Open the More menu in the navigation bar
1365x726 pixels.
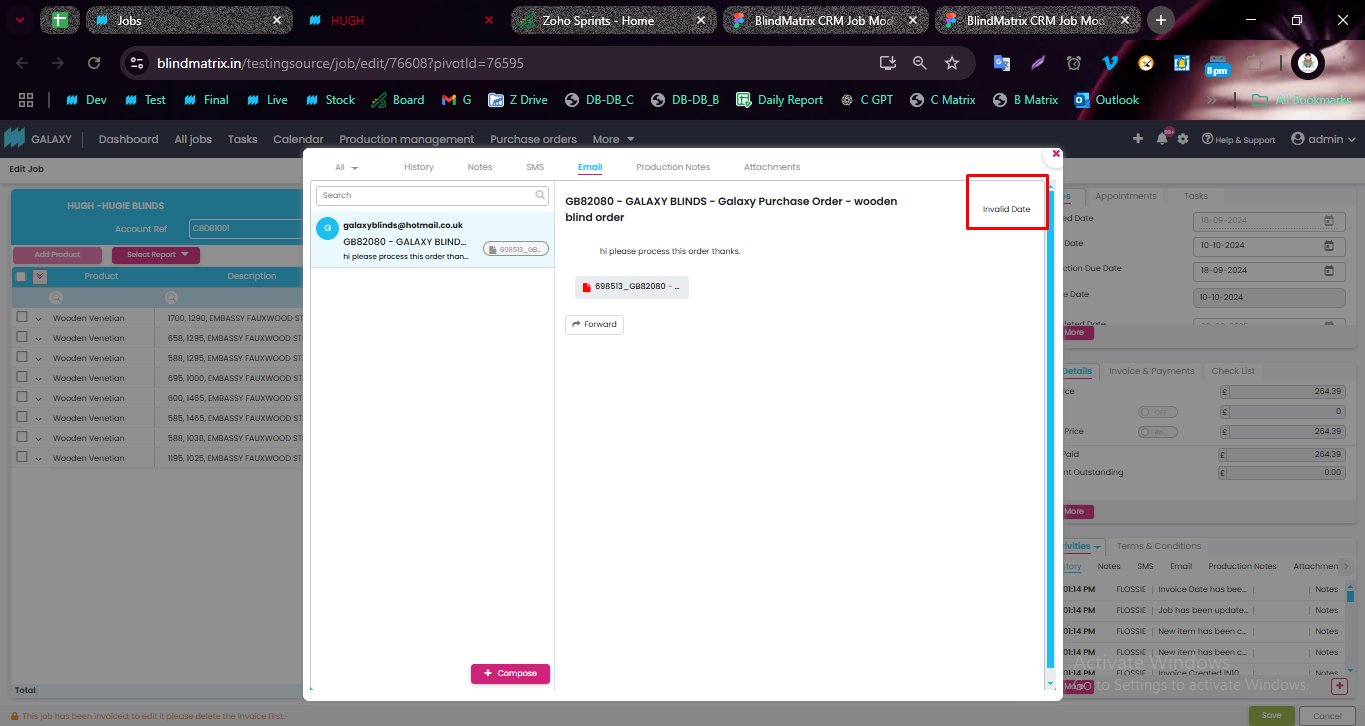pyautogui.click(x=613, y=139)
